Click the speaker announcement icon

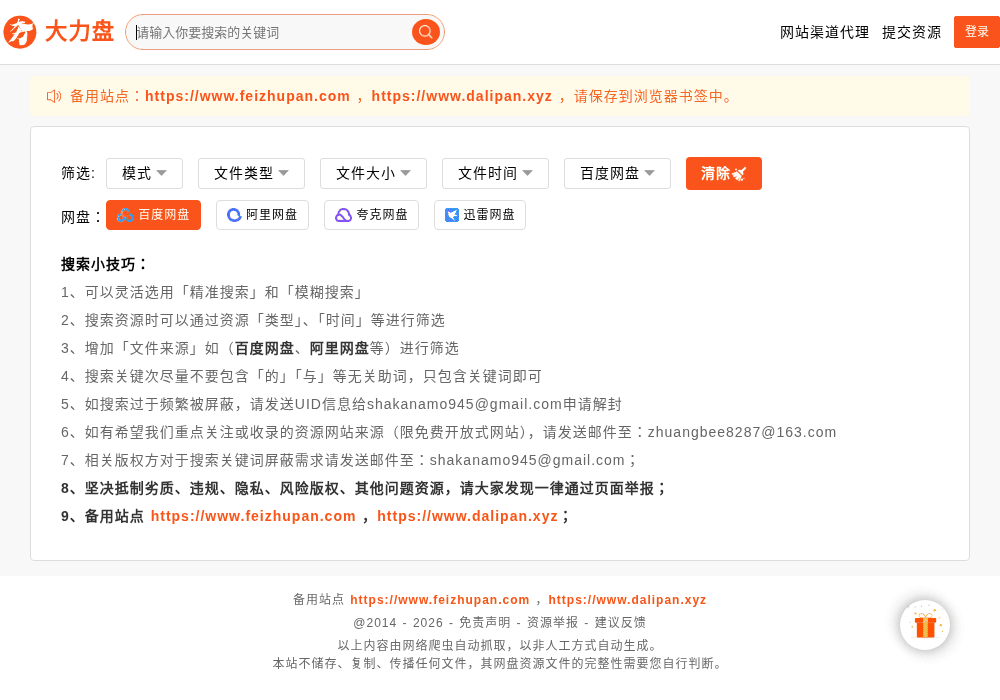point(54,96)
